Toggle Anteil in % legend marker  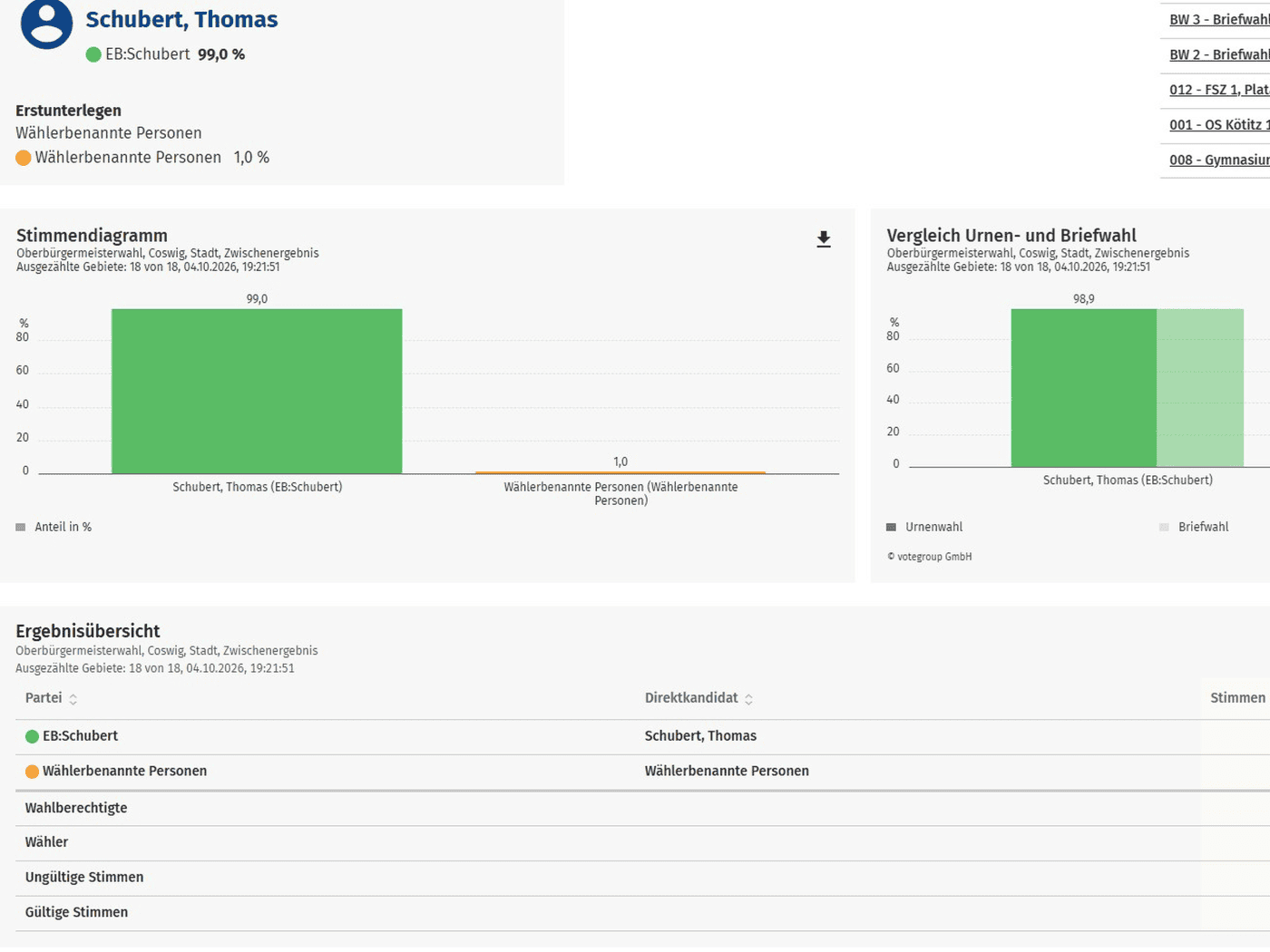(x=20, y=527)
